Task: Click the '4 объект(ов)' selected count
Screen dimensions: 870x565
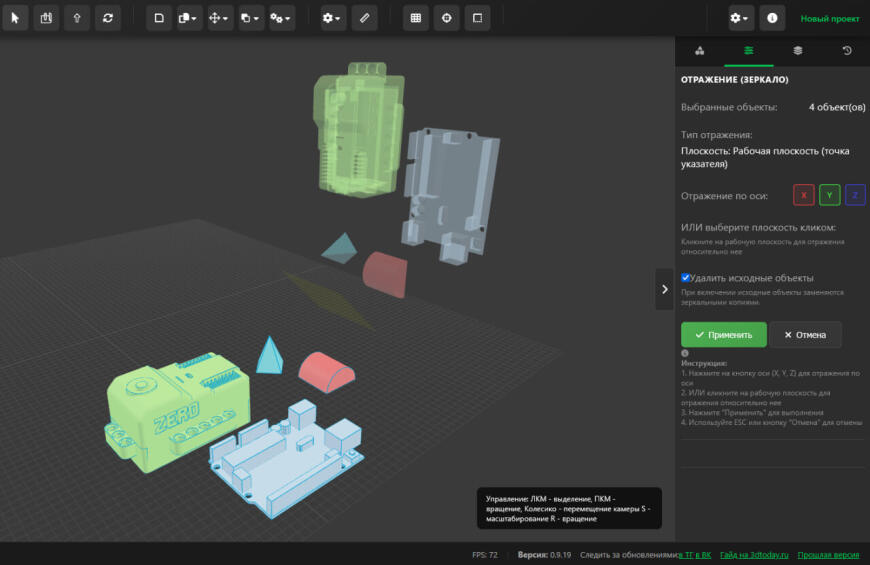Action: point(837,107)
